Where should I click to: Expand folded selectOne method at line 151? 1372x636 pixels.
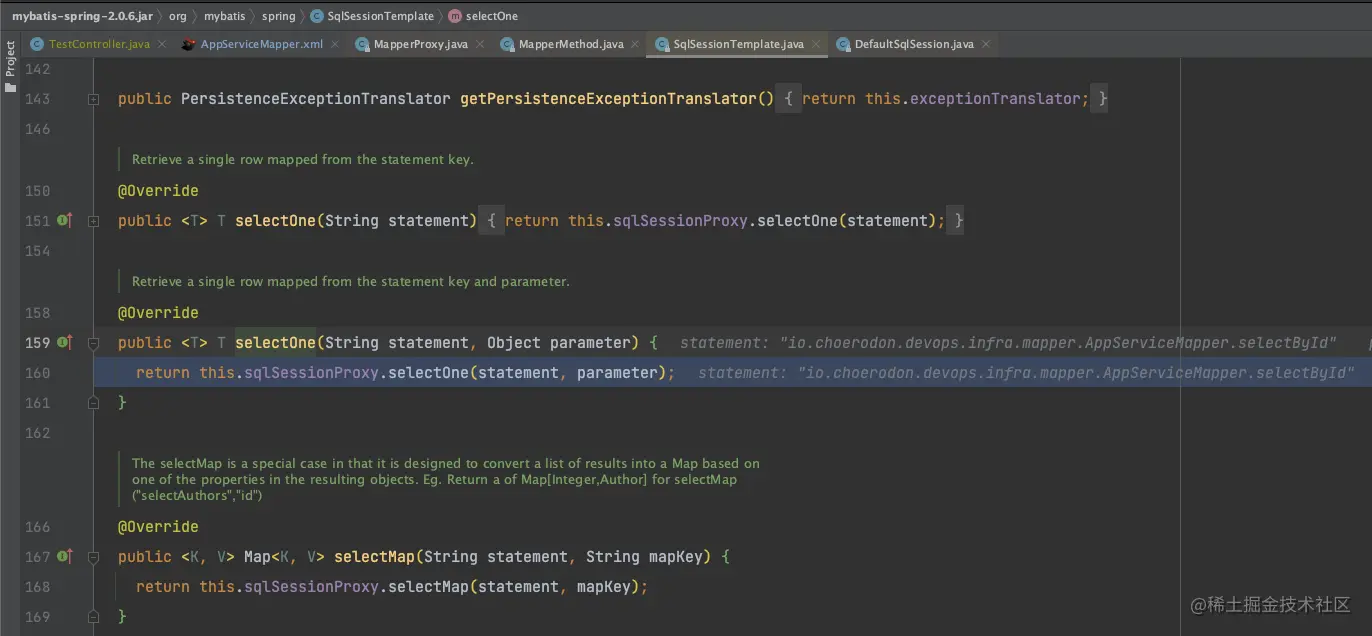coord(93,221)
